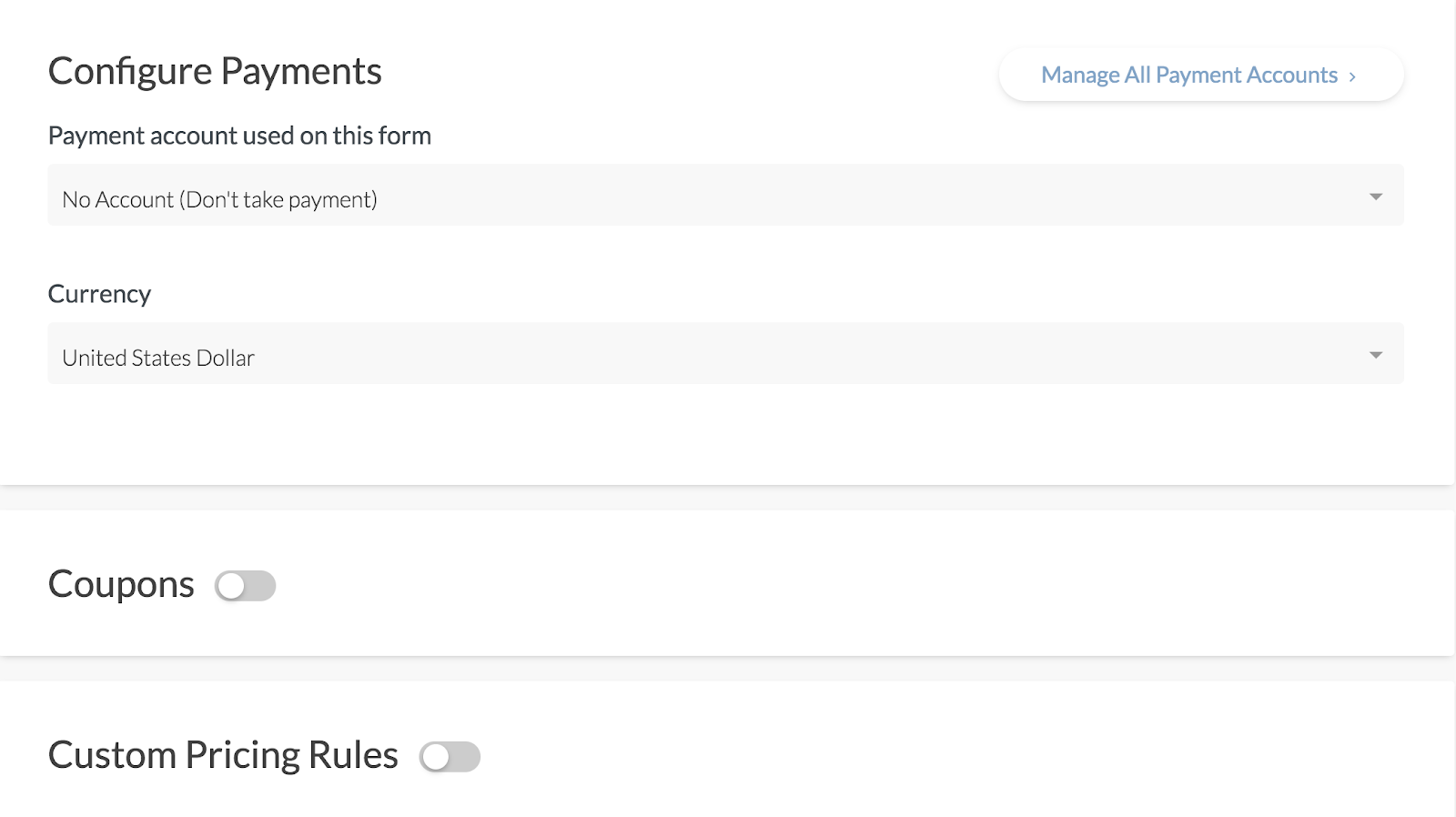Click the gray track of the Coupons switch

pyautogui.click(x=260, y=586)
